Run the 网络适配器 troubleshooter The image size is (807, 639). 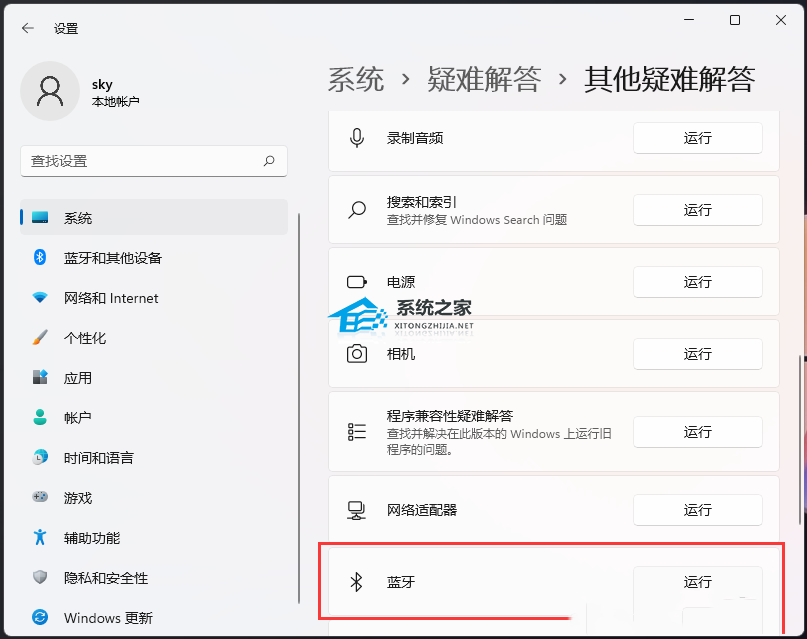[x=697, y=510]
